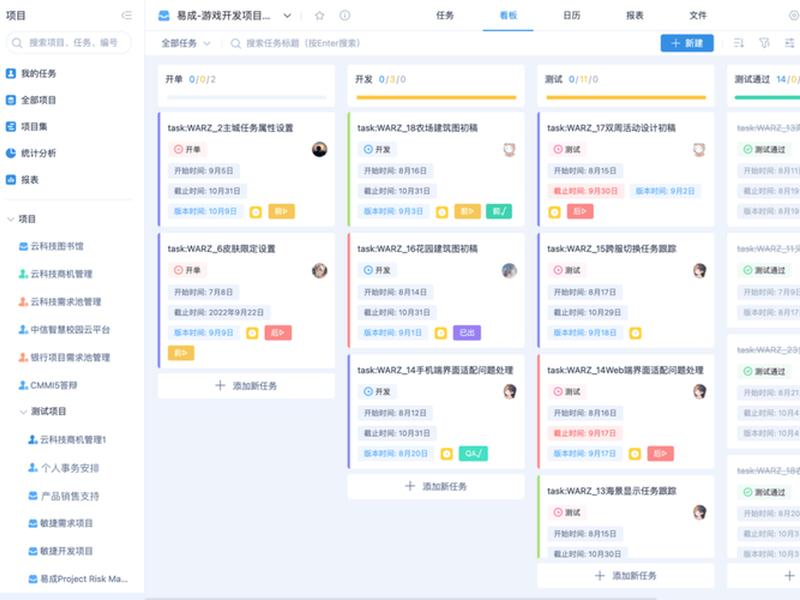
Task: Star the 易成-游戏开发项目 project
Action: point(319,15)
